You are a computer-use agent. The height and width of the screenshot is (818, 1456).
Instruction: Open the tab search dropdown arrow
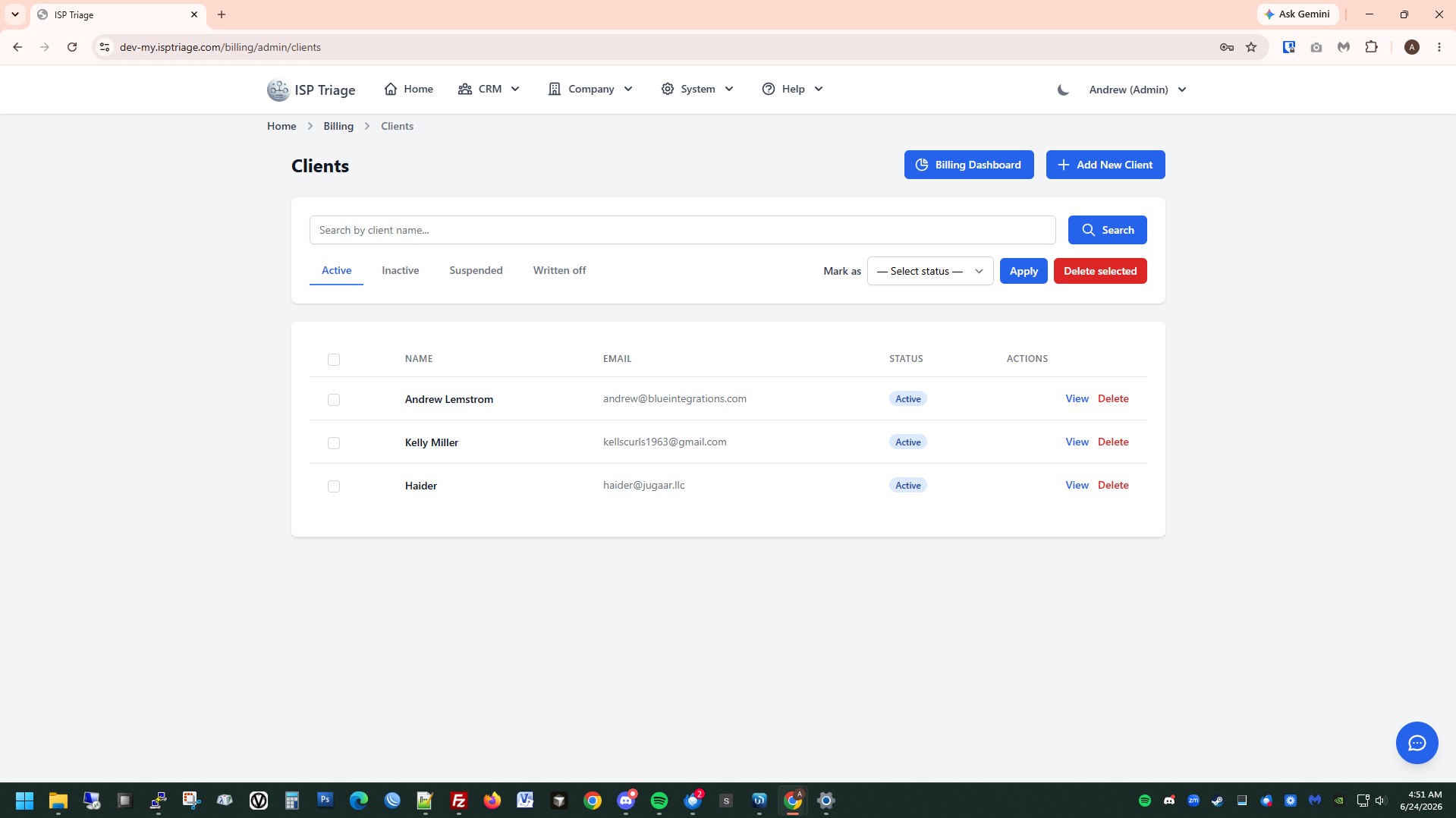pyautogui.click(x=14, y=14)
